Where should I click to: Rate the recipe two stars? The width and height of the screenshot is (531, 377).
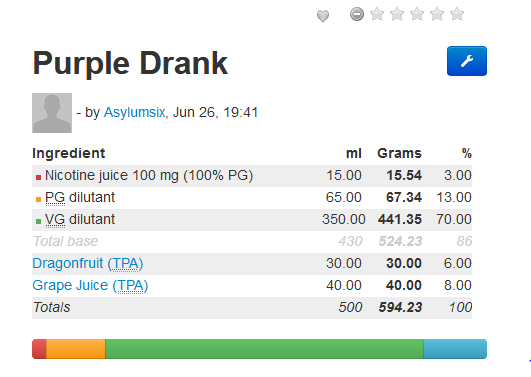397,14
